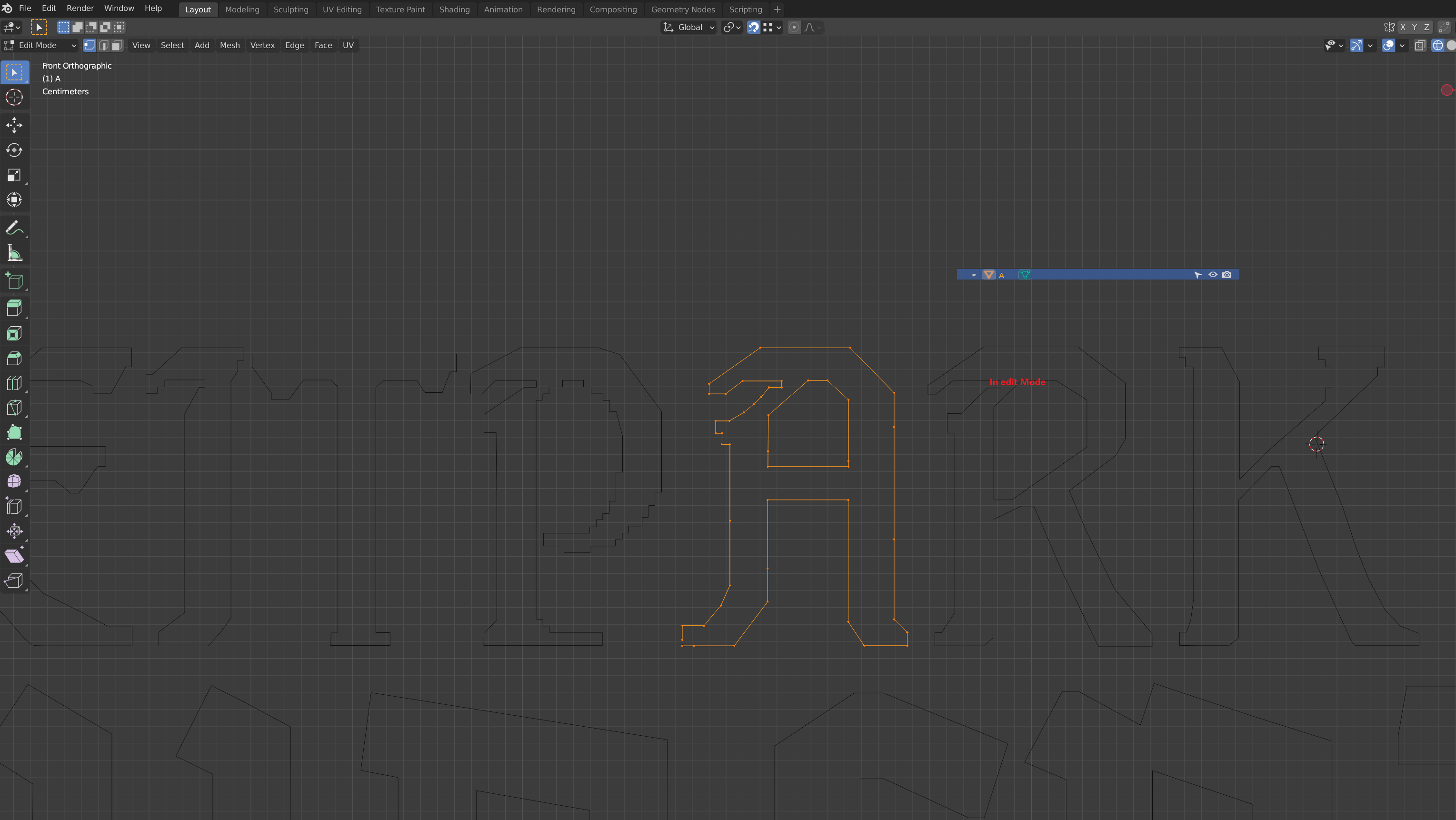
Task: Open Proportional Editing falloff dropdown
Action: (813, 27)
